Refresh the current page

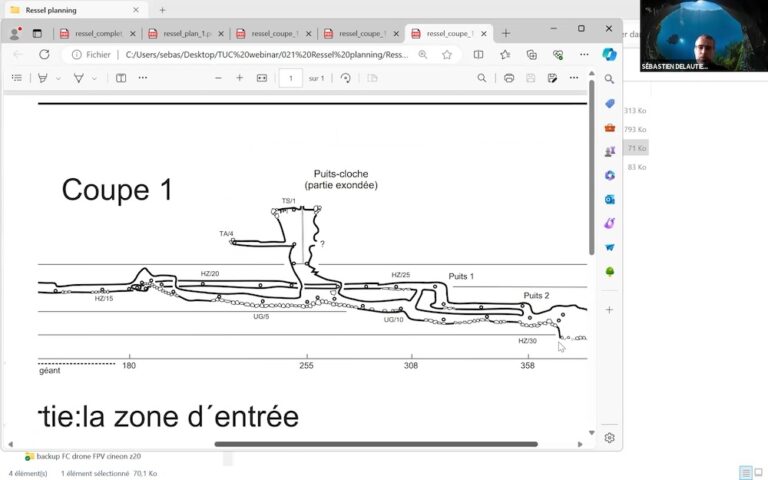click(x=44, y=54)
